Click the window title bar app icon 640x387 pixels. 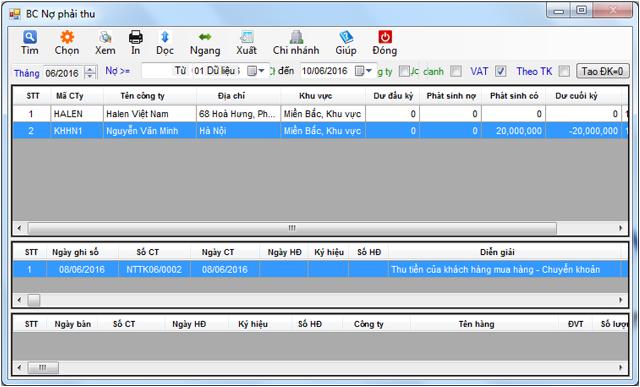[x=15, y=14]
